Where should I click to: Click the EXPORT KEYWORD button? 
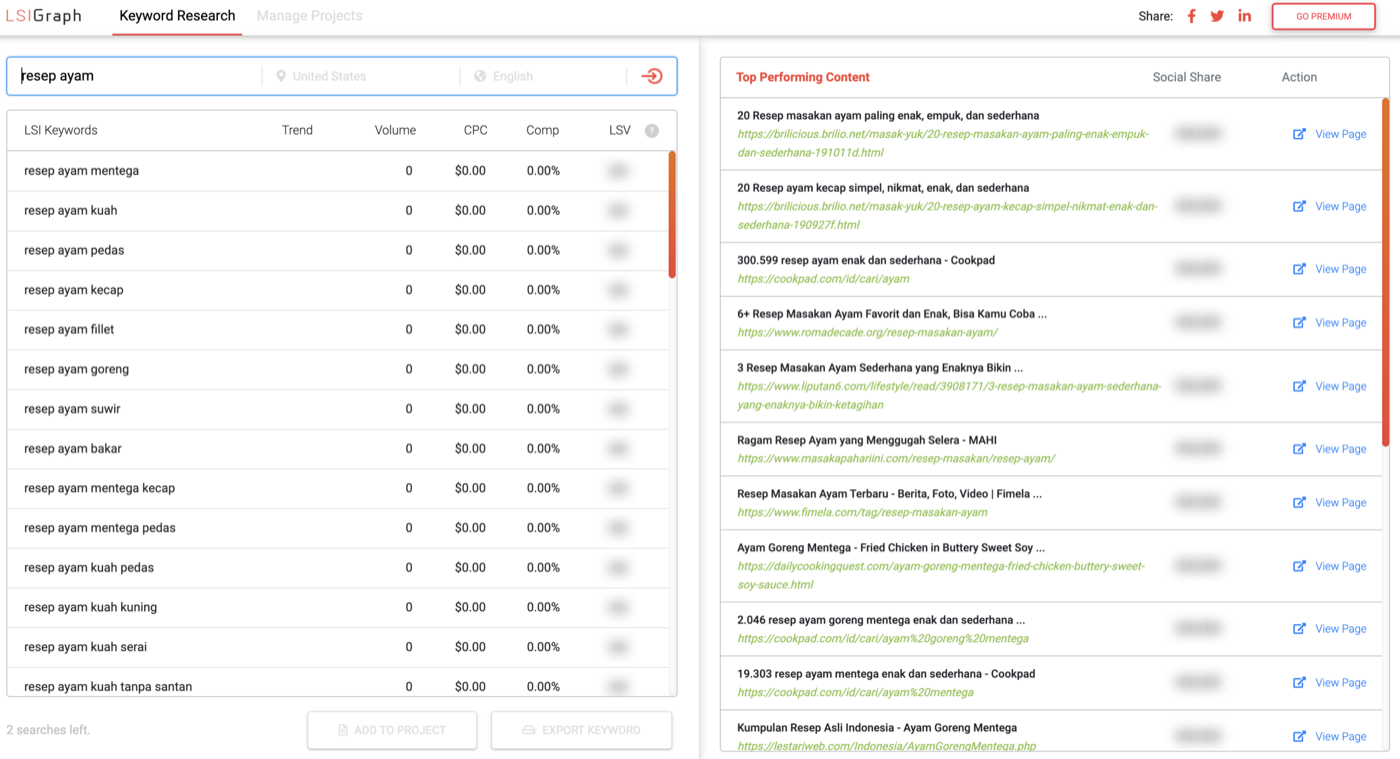coord(581,730)
